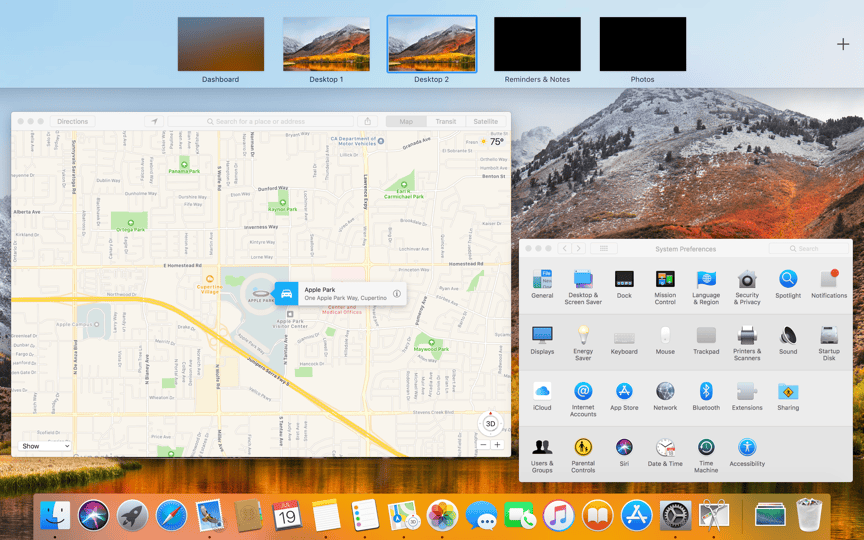Select Dashboard space thumbnail
Image resolution: width=864 pixels, height=540 pixels.
220,44
